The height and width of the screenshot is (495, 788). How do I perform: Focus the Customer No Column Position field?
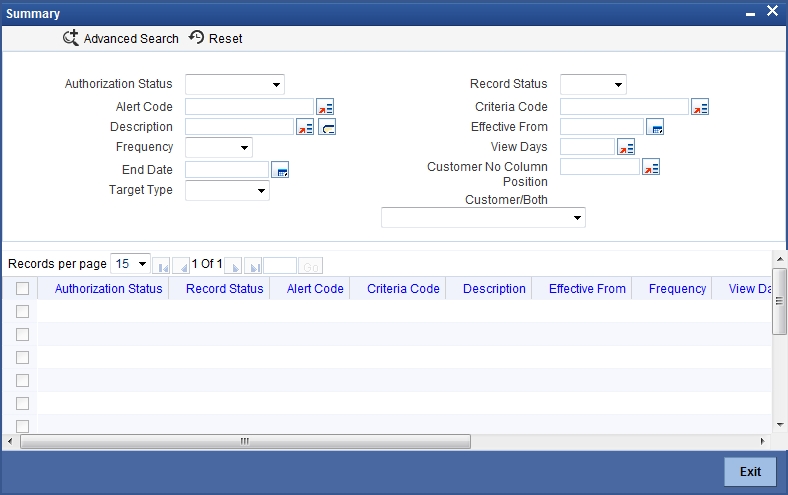point(600,167)
